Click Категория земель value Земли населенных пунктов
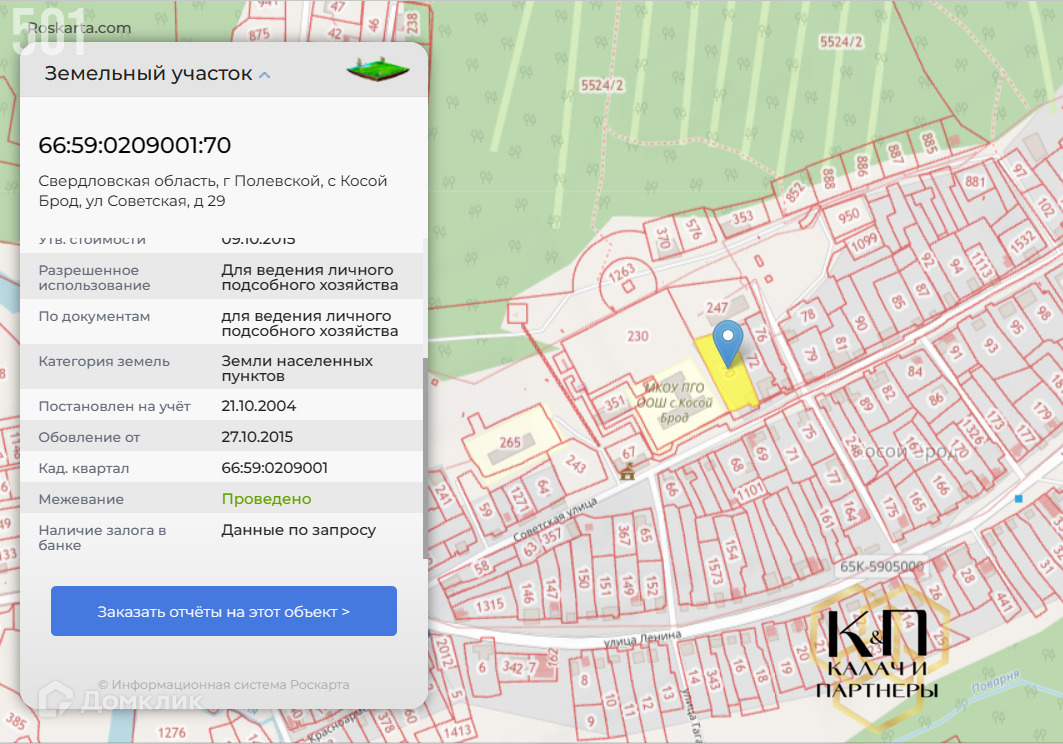This screenshot has height=744, width=1063. click(x=297, y=368)
